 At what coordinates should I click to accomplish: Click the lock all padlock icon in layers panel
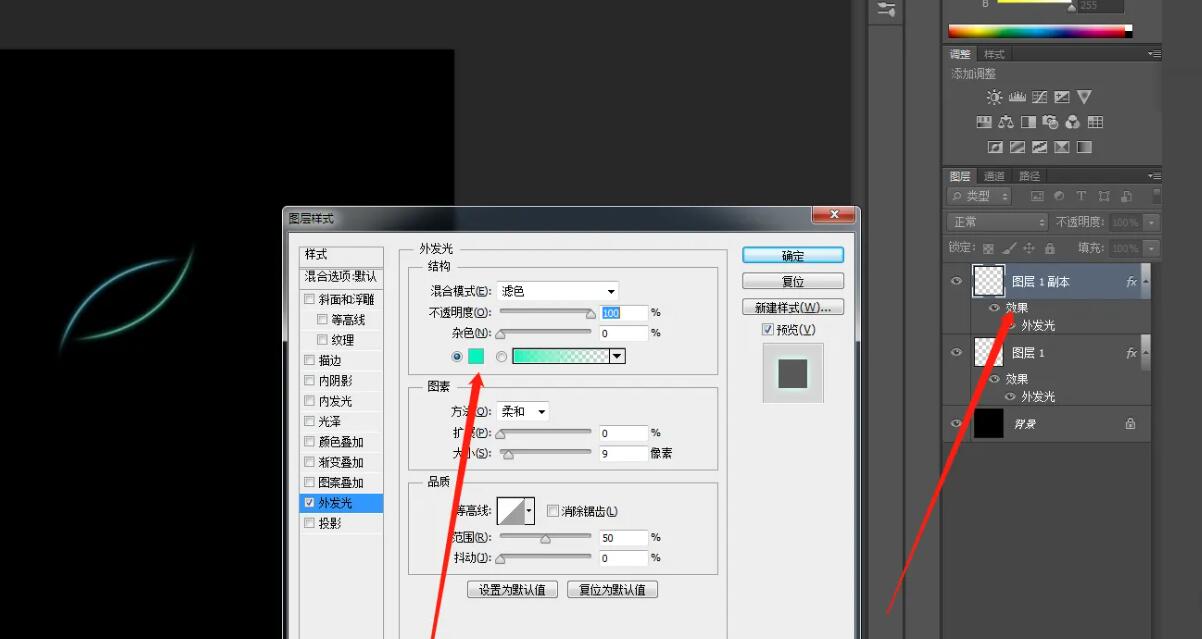(x=1050, y=249)
